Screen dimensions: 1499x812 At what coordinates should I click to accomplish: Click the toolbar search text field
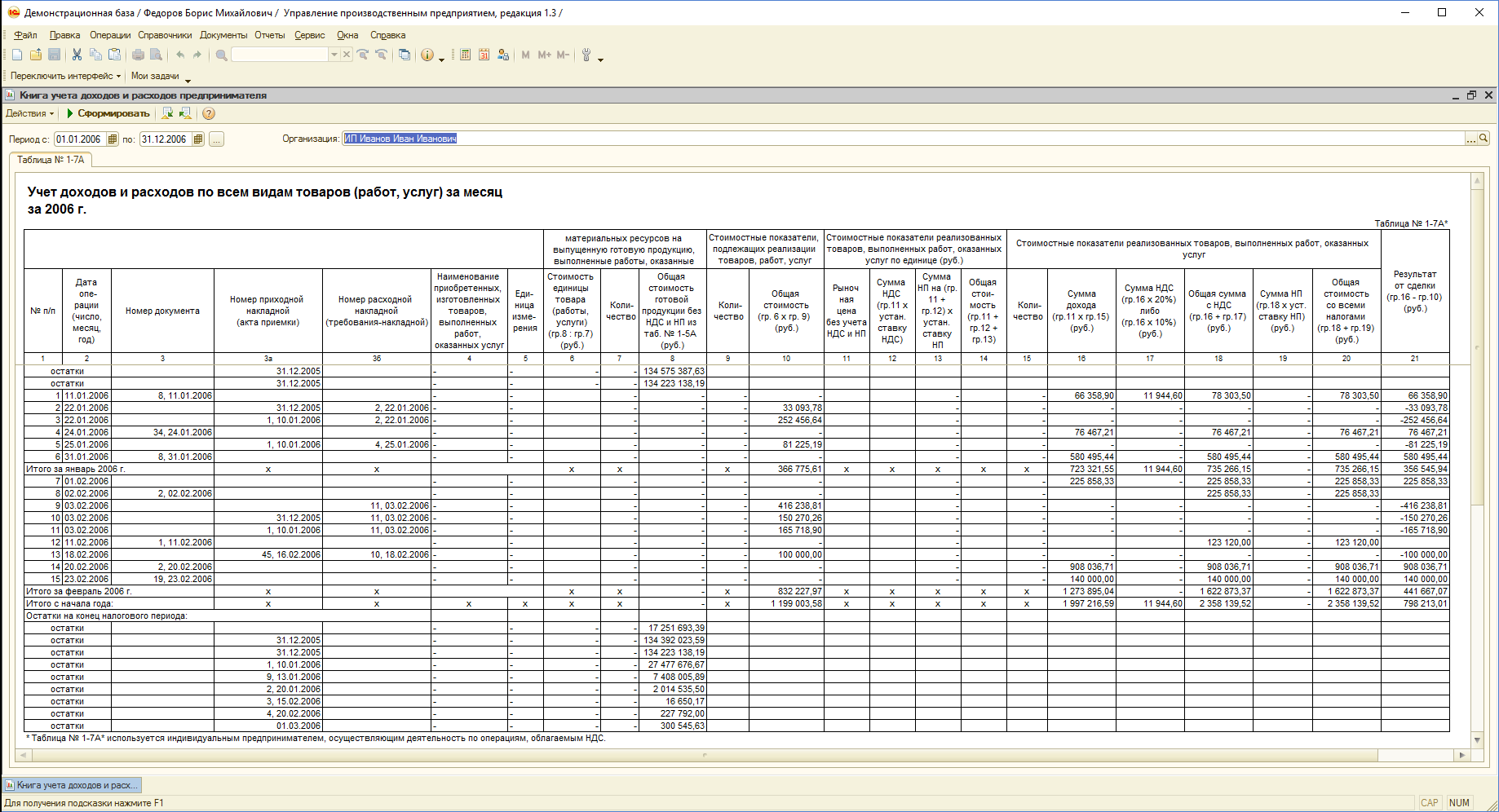[x=281, y=55]
